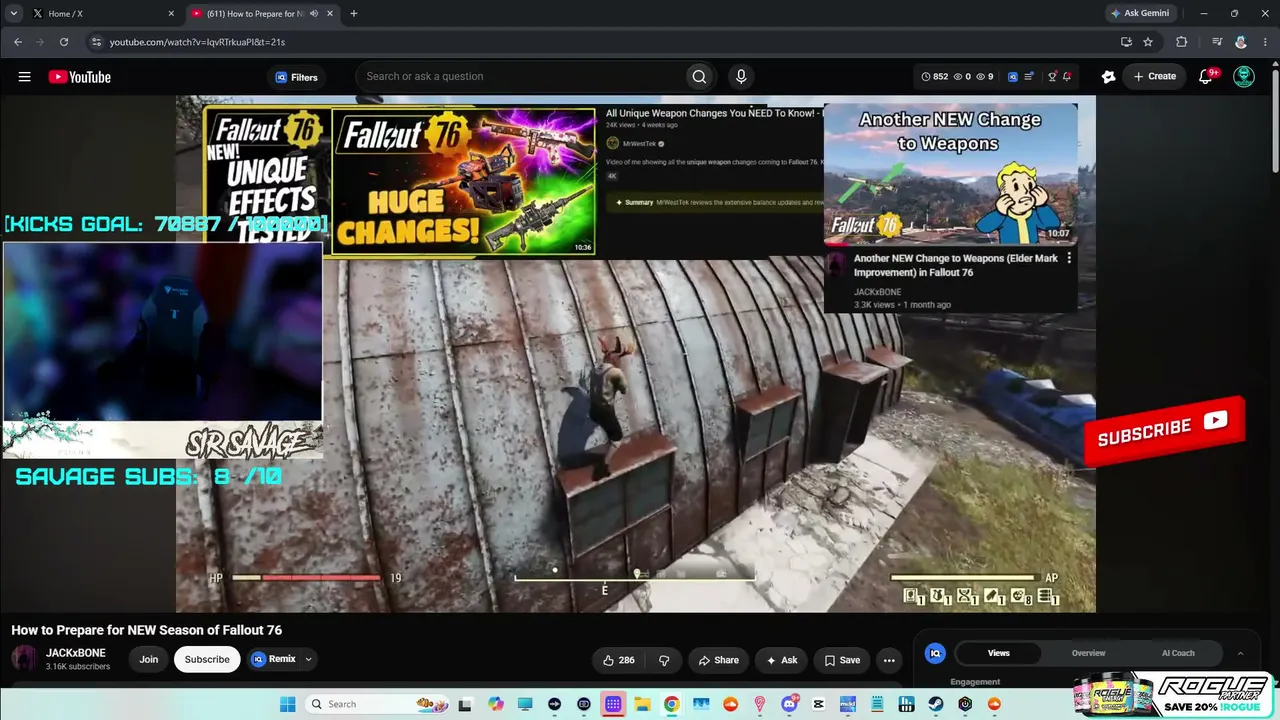Click the Create button
Image resolution: width=1280 pixels, height=720 pixels.
click(x=1155, y=77)
